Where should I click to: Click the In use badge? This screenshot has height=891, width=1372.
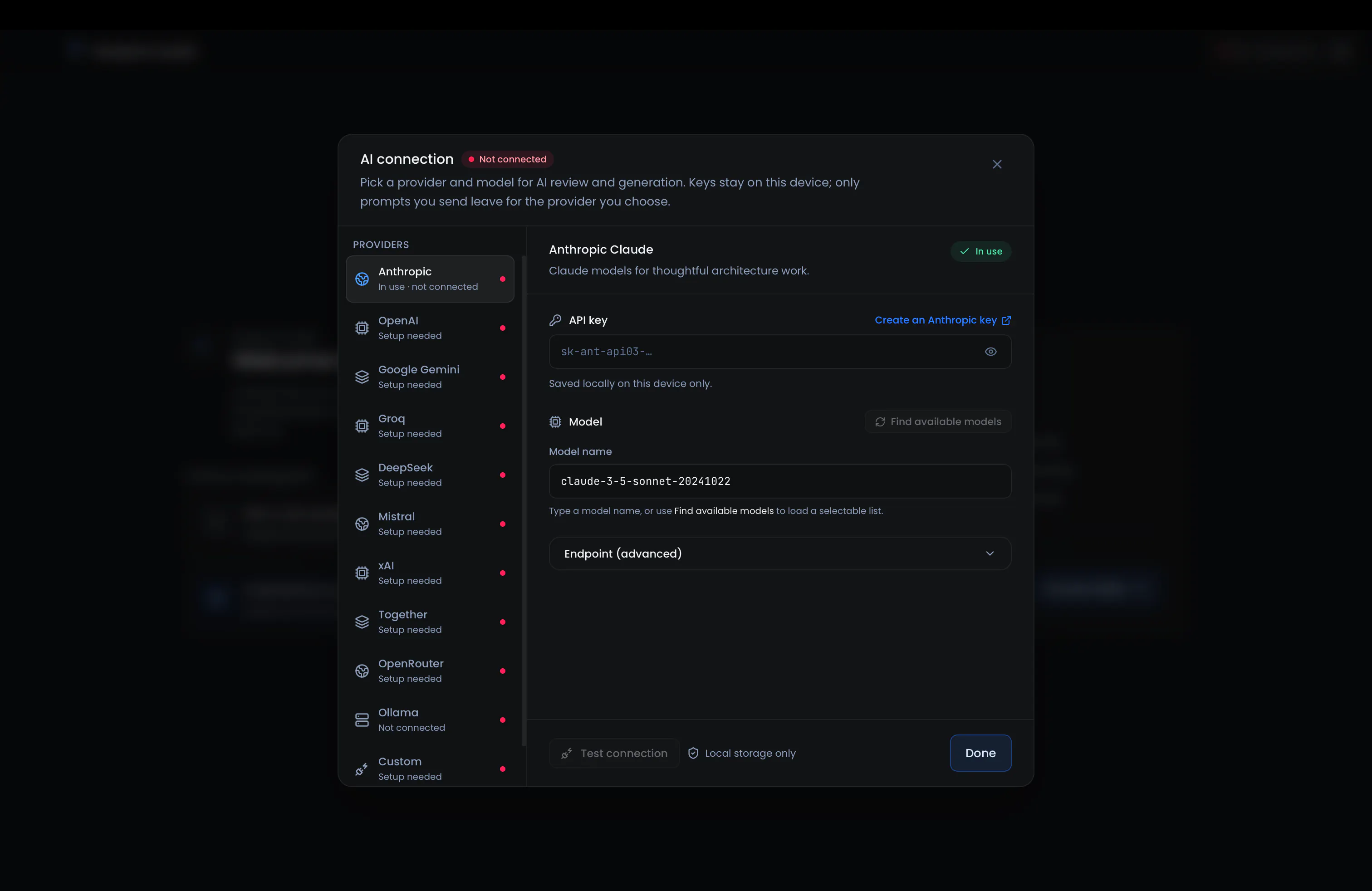[x=980, y=251]
